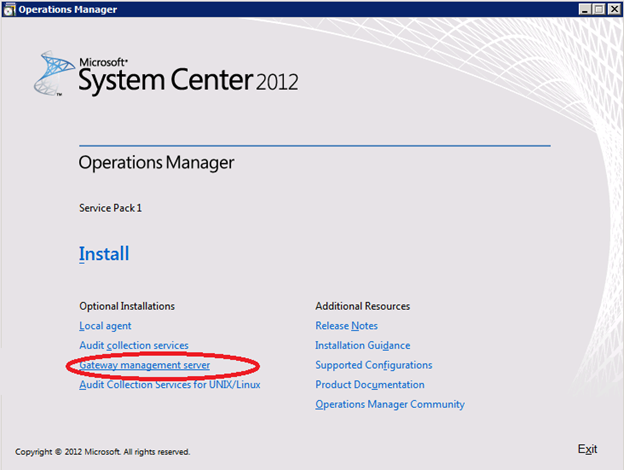The width and height of the screenshot is (624, 470).
Task: Click the Operations Manager heading text
Action: 156,163
